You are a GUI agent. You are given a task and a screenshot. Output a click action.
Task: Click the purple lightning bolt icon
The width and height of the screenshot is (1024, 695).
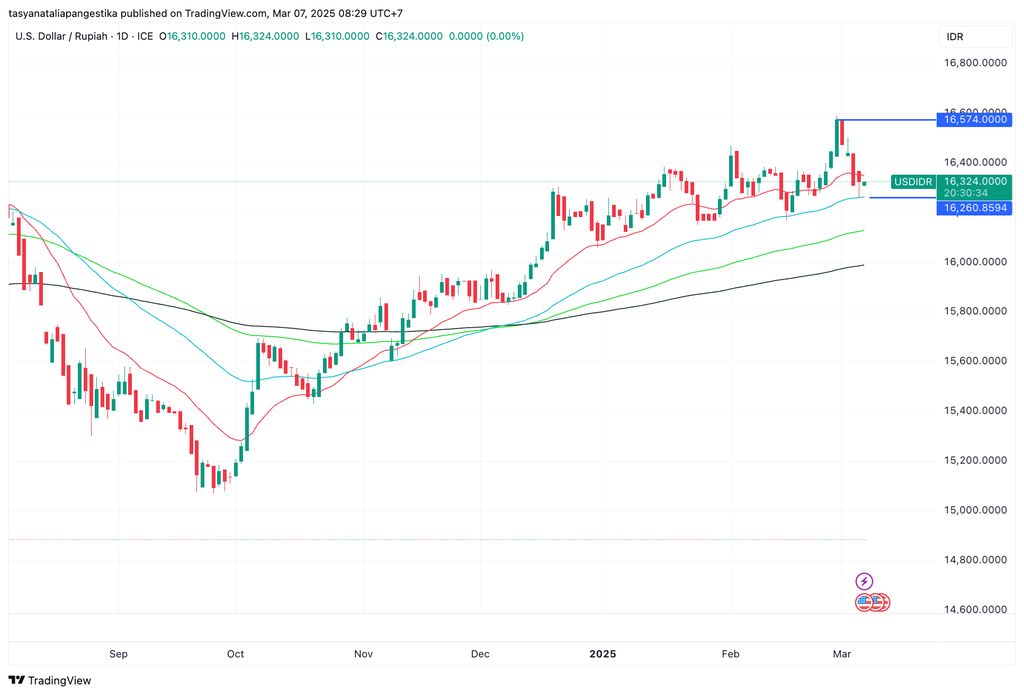tap(864, 581)
